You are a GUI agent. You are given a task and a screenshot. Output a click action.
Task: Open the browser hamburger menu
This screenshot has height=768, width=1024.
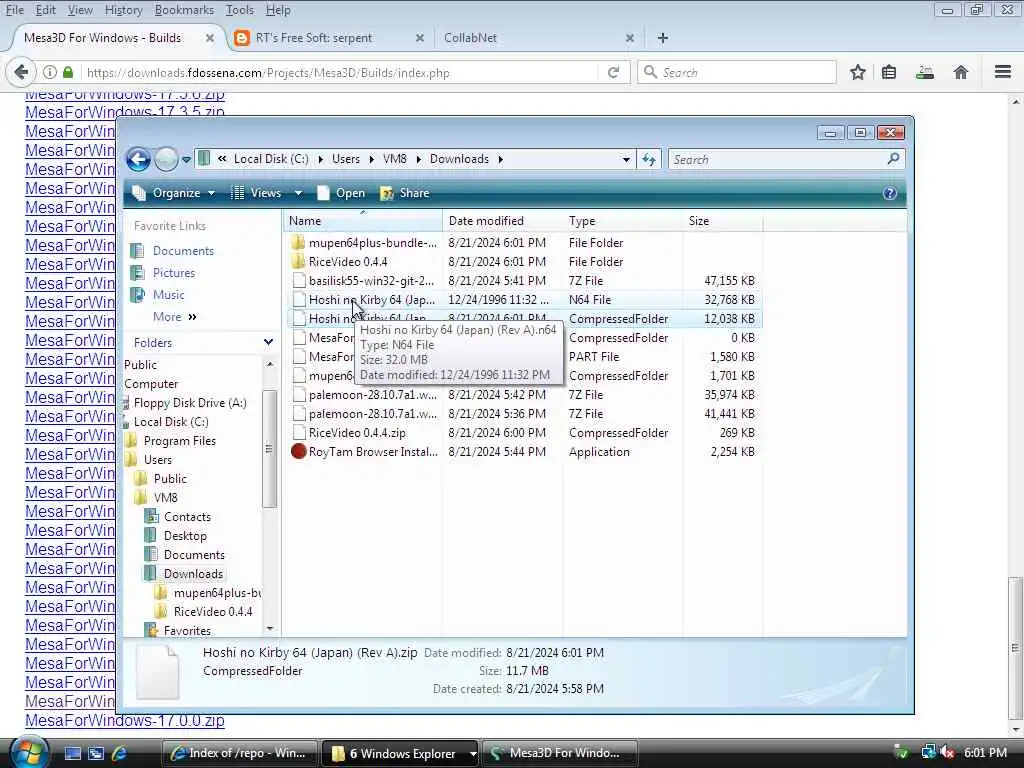coord(1002,72)
